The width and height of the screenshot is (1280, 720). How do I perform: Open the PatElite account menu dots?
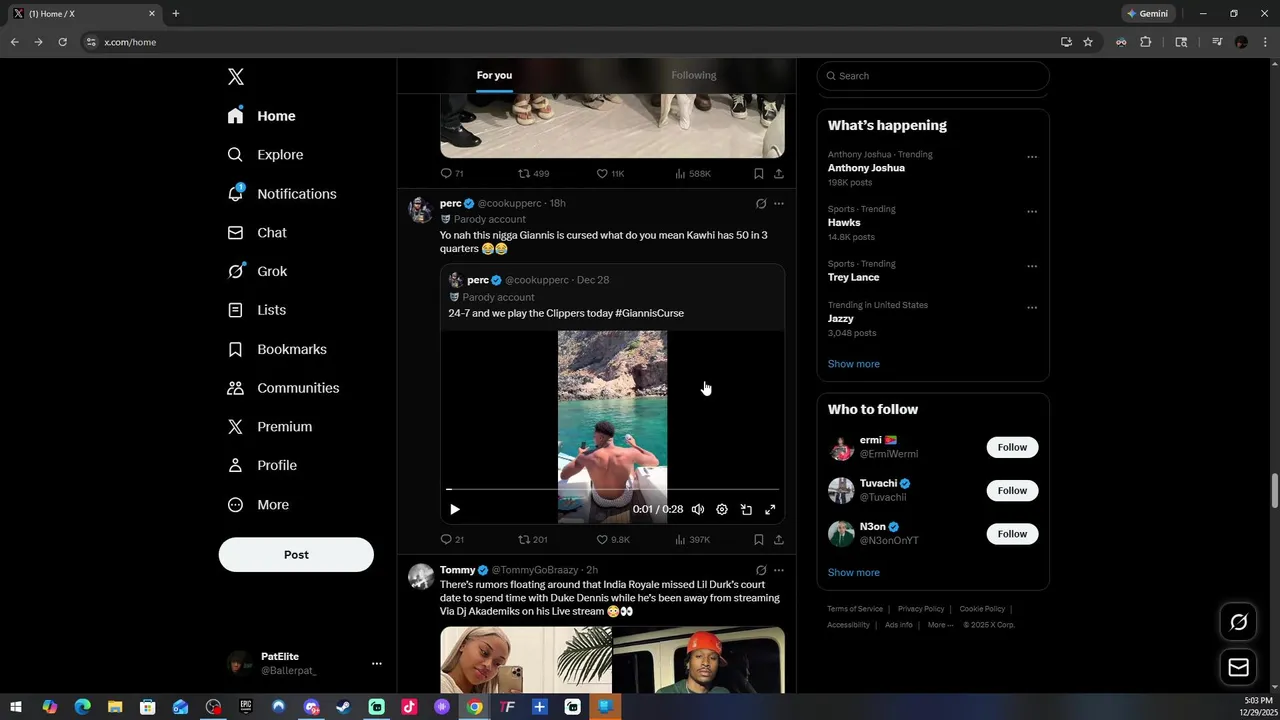click(377, 663)
